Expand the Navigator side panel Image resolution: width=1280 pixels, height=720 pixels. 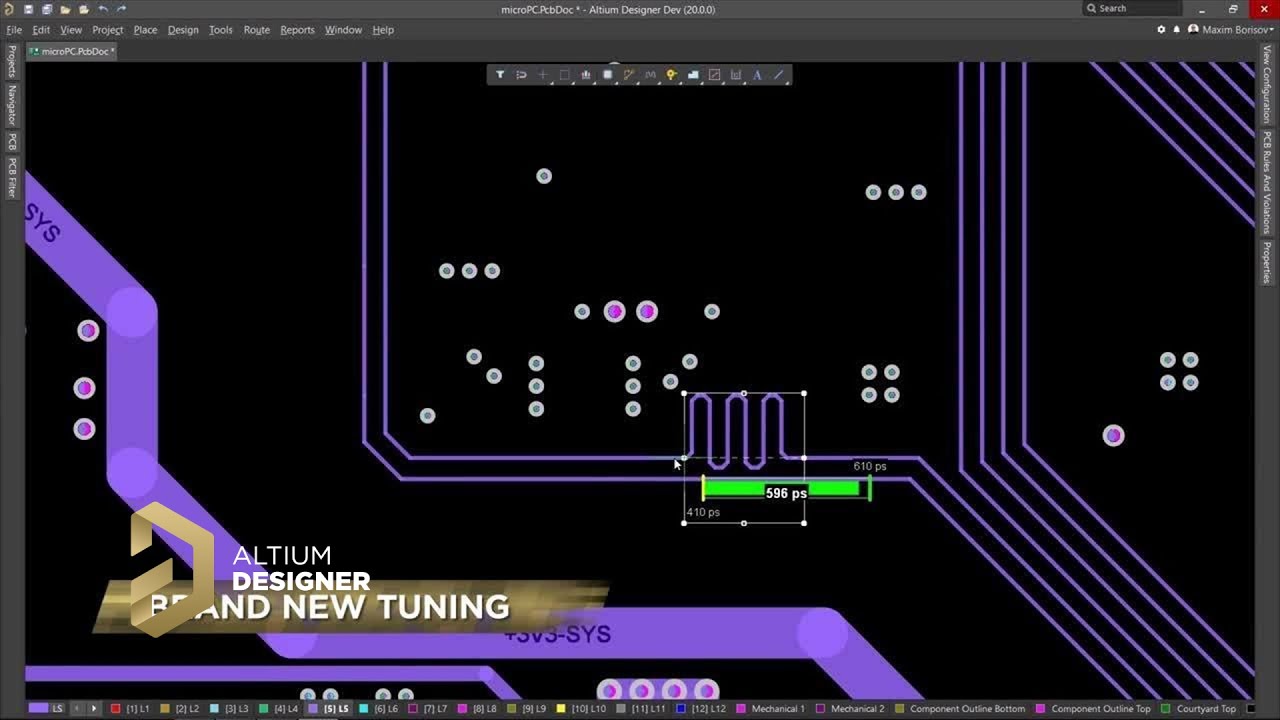pyautogui.click(x=12, y=104)
